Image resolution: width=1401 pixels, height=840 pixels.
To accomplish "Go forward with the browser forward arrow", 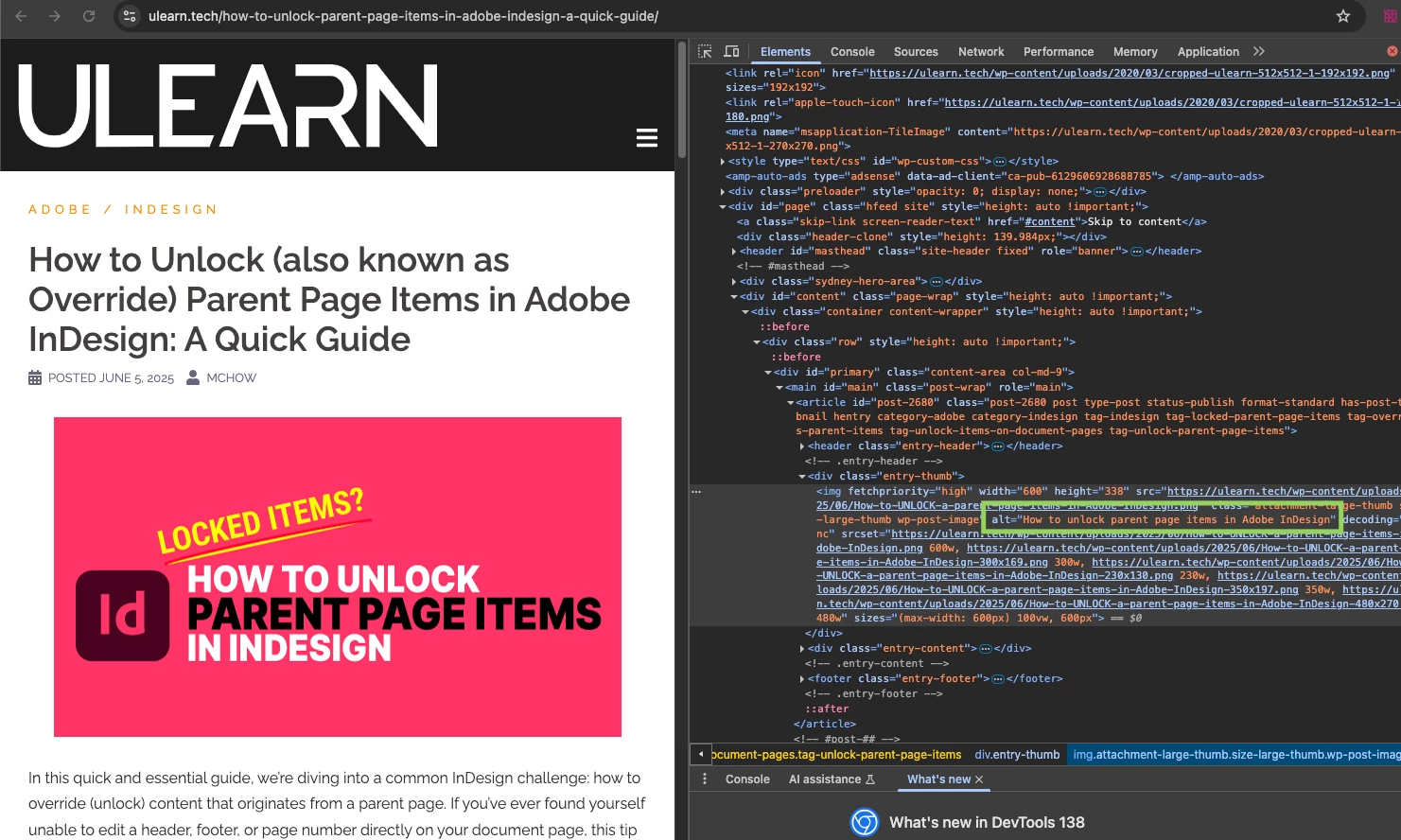I will tap(55, 16).
